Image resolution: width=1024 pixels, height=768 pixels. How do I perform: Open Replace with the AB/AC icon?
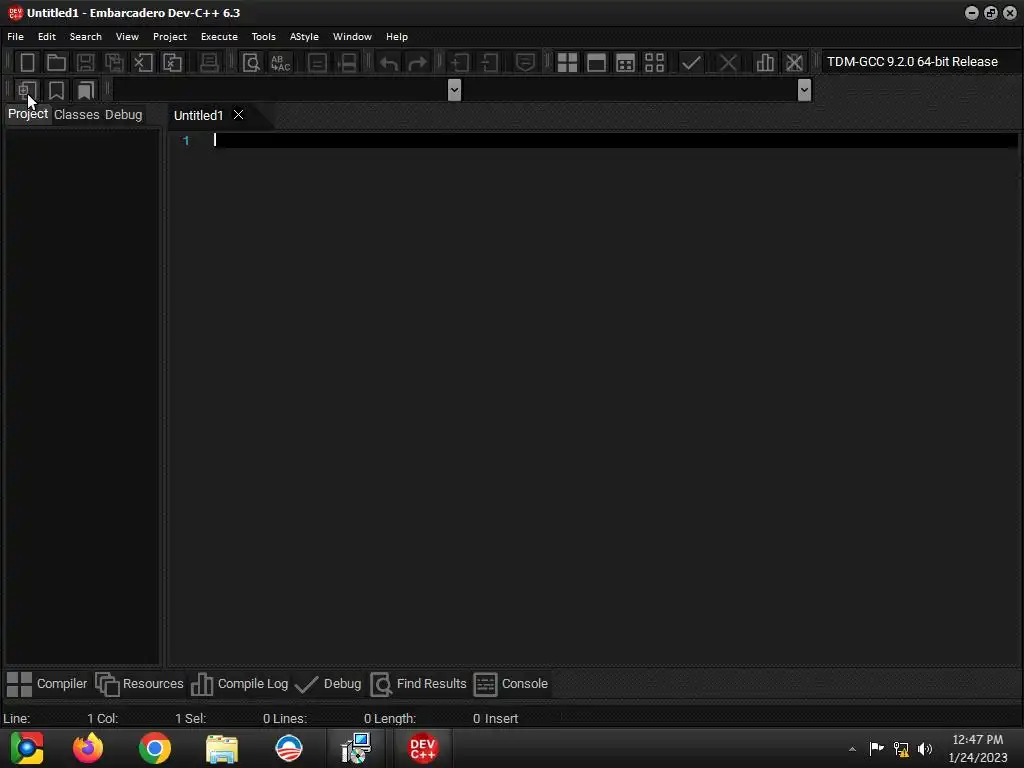click(x=280, y=63)
